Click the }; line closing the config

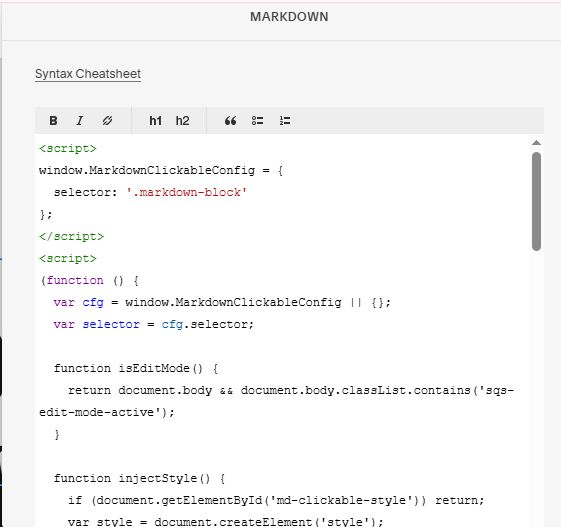click(x=46, y=215)
